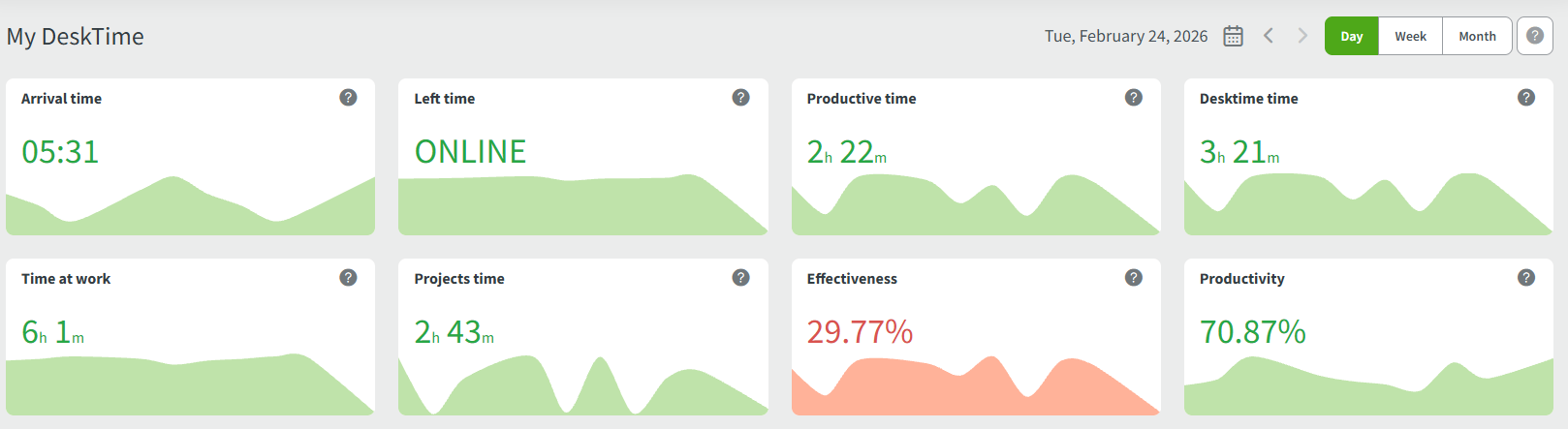The height and width of the screenshot is (429, 1568).
Task: Open Productive time help icon
Action: (1134, 98)
